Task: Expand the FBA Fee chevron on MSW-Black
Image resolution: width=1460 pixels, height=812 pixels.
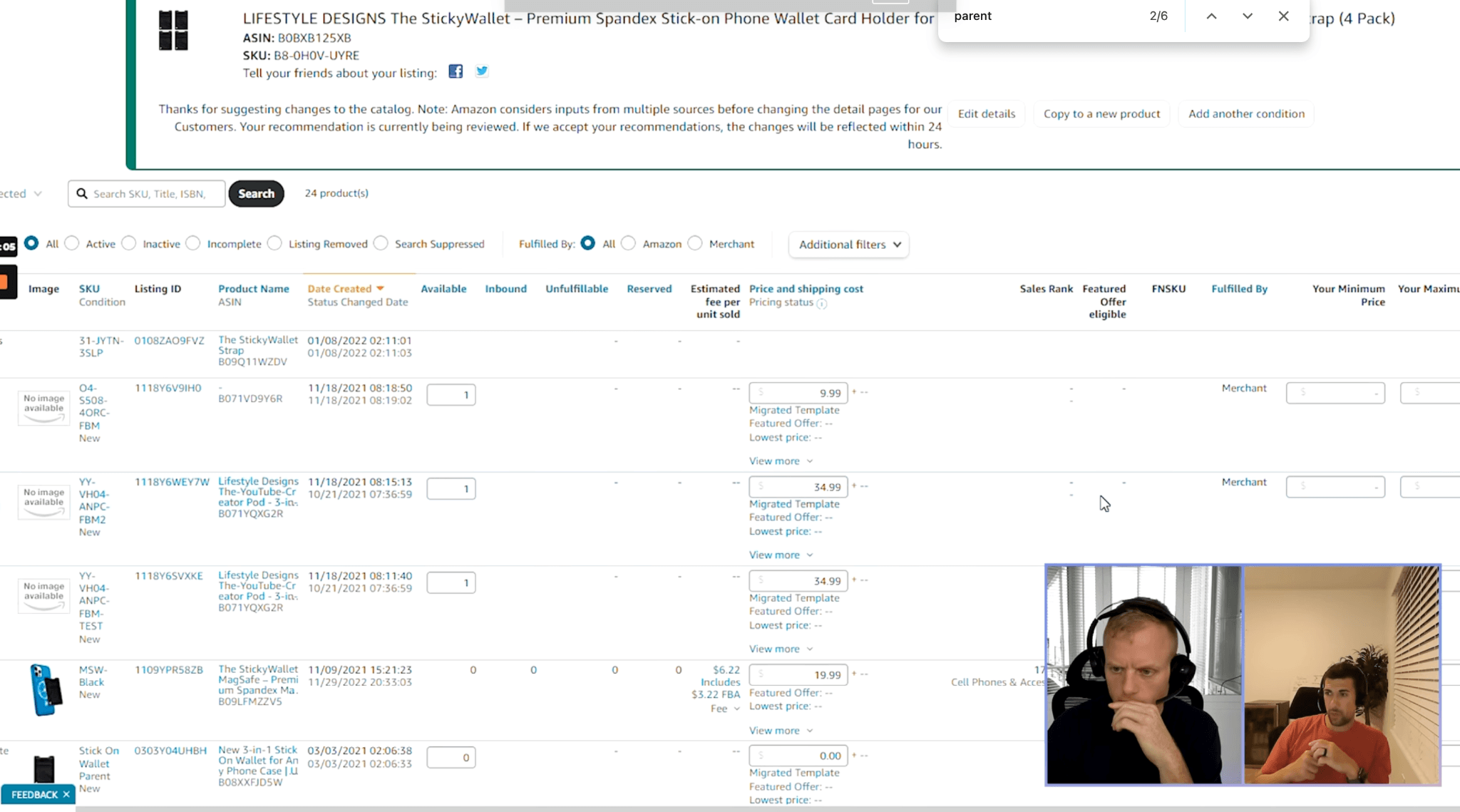Action: (736, 709)
